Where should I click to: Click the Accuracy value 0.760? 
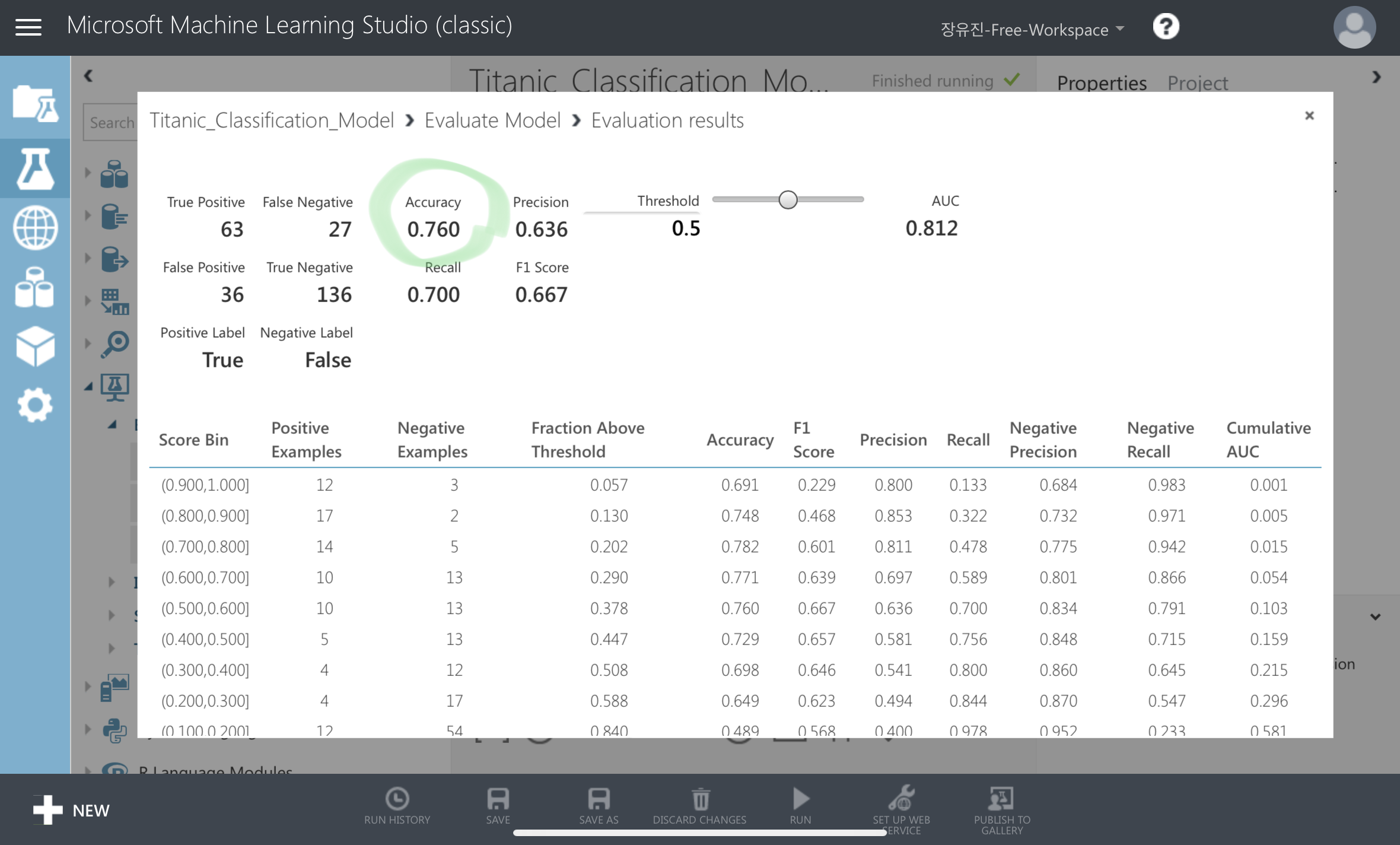pyautogui.click(x=433, y=230)
